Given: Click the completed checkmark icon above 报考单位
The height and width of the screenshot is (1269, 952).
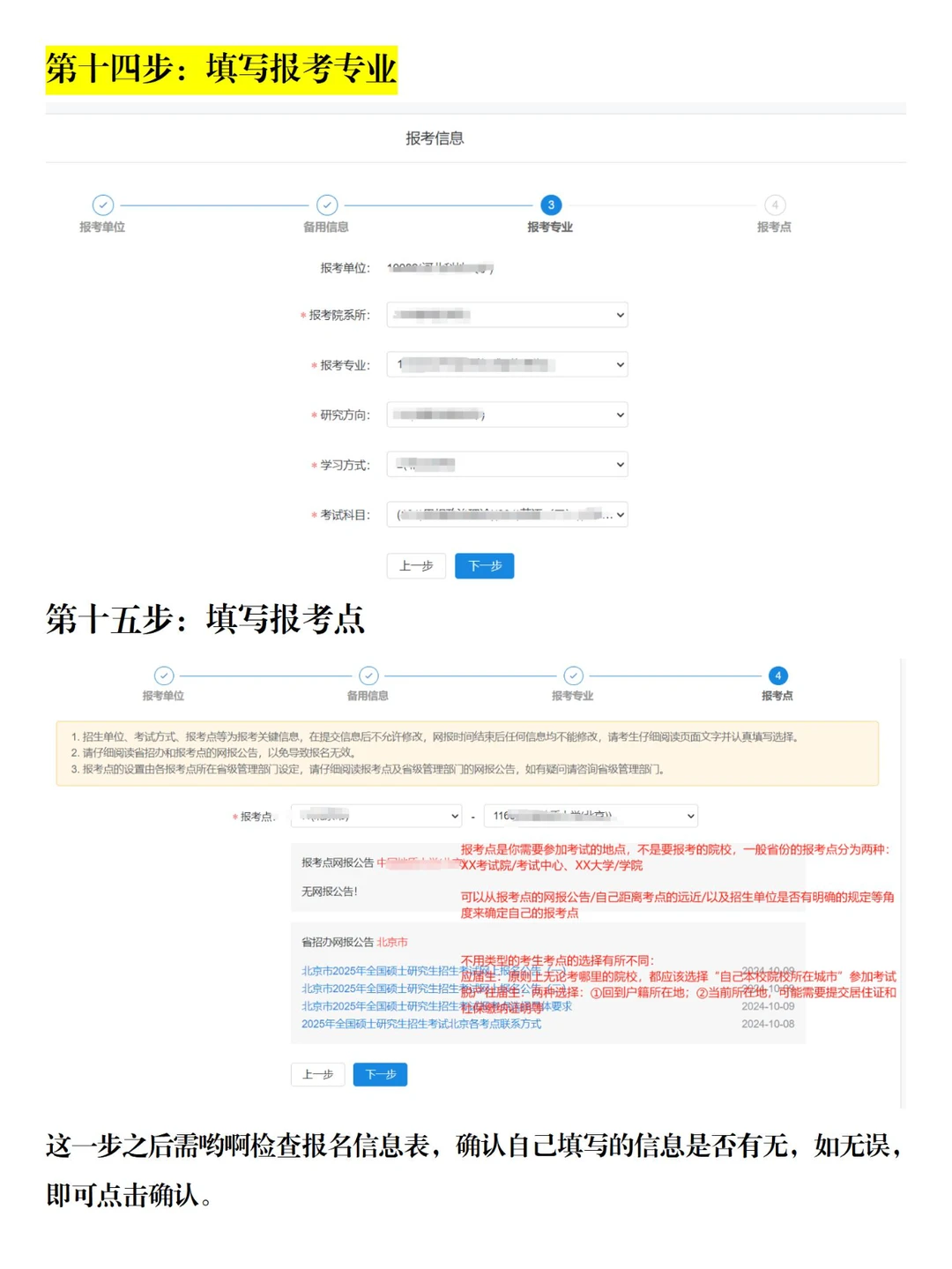Looking at the screenshot, I should (x=105, y=205).
